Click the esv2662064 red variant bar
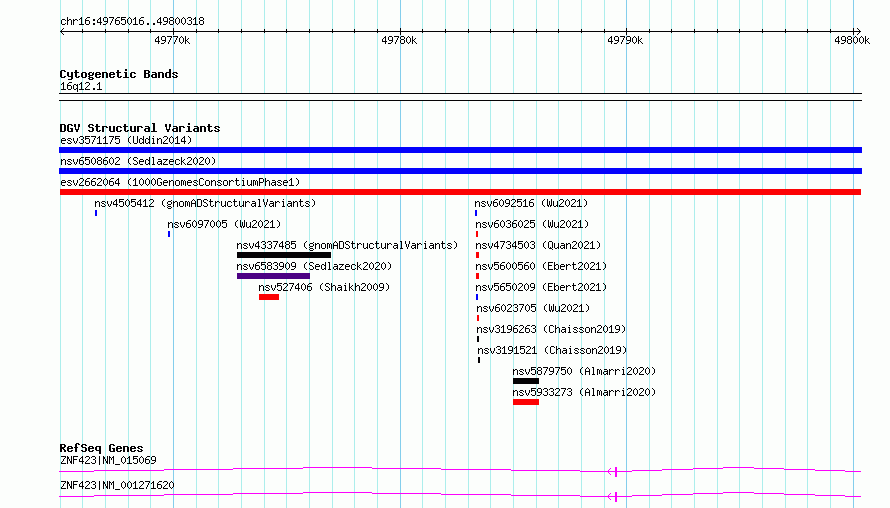The image size is (890, 508). (460, 192)
